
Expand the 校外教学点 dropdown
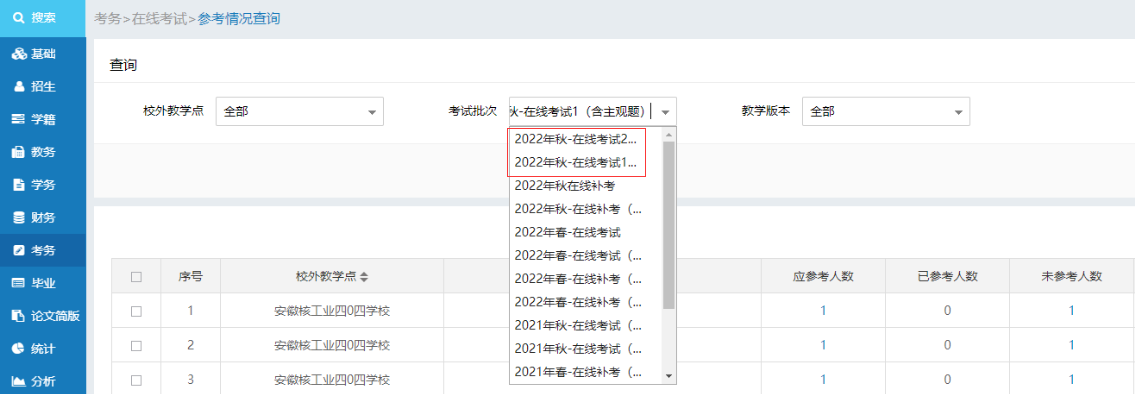299,112
